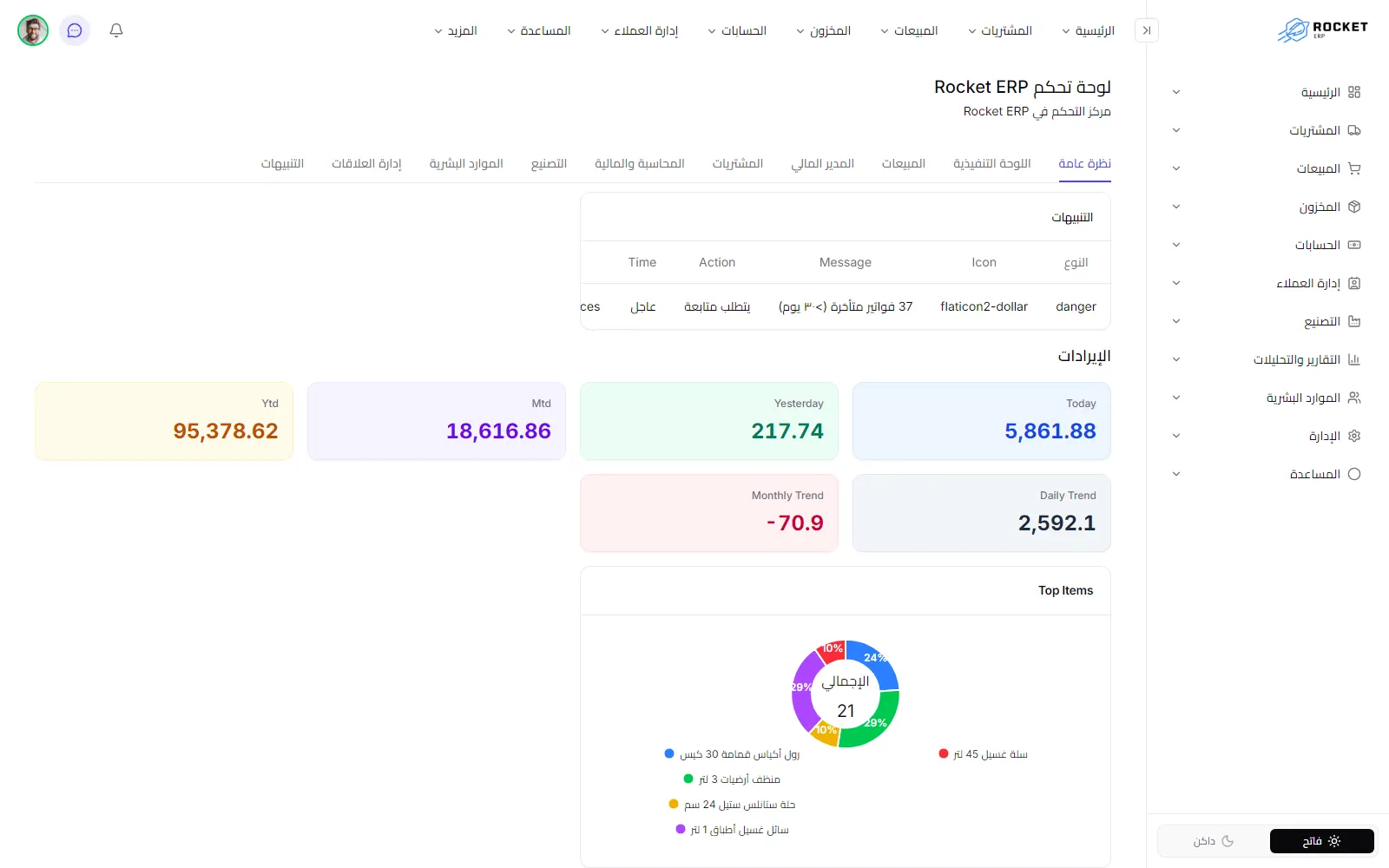The height and width of the screenshot is (868, 1389).
Task: Switch to the المدير المالي tab
Action: pyautogui.click(x=822, y=163)
